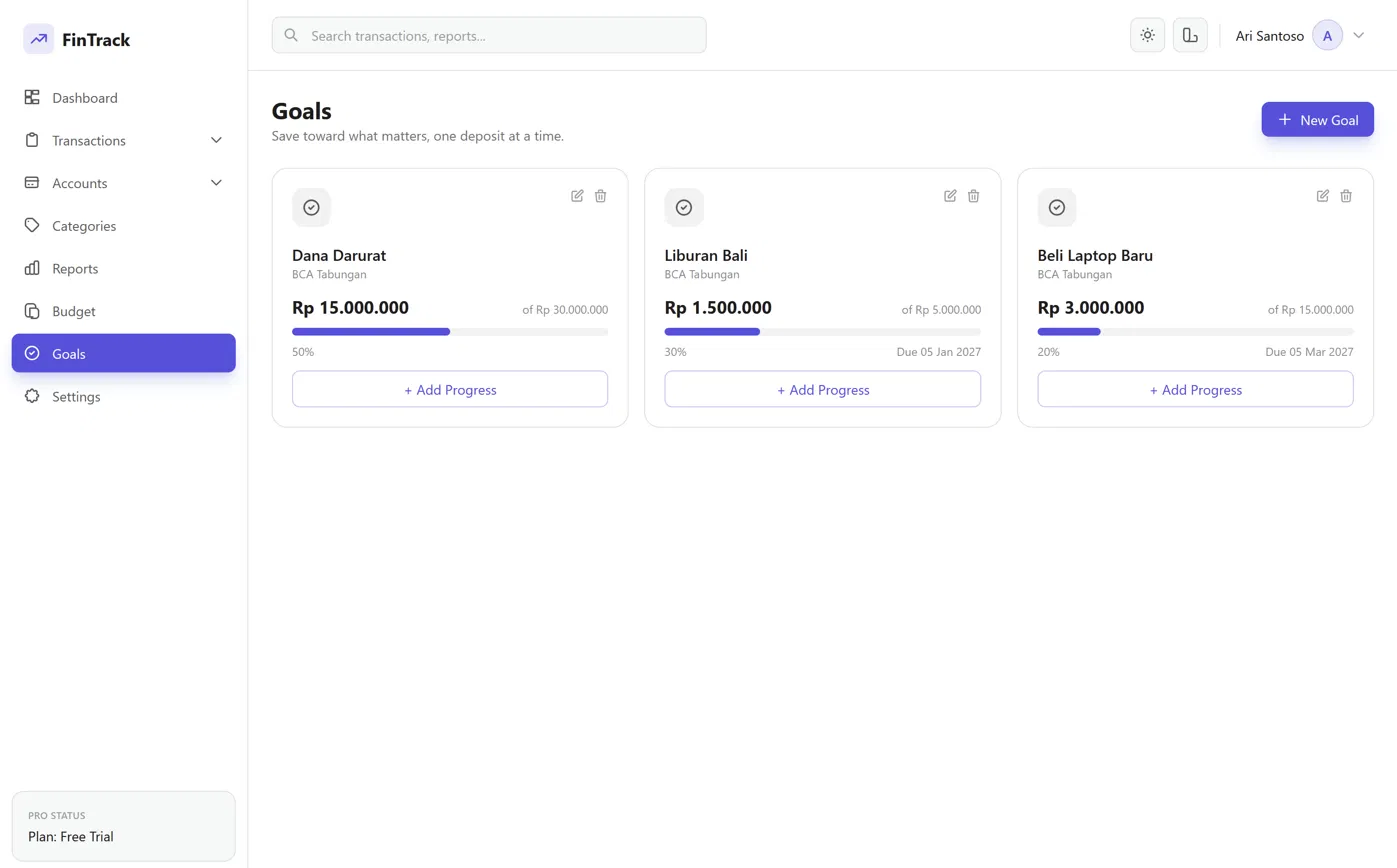Screen dimensions: 1397x868
Task: Open the Transactions sidebar item
Action: (x=123, y=140)
